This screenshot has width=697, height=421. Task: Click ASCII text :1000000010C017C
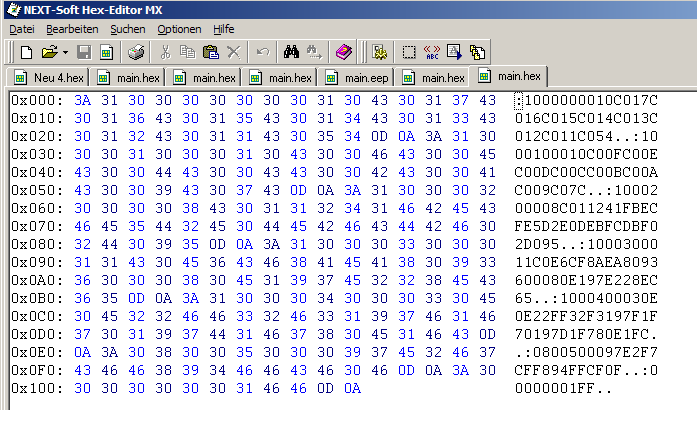(586, 100)
